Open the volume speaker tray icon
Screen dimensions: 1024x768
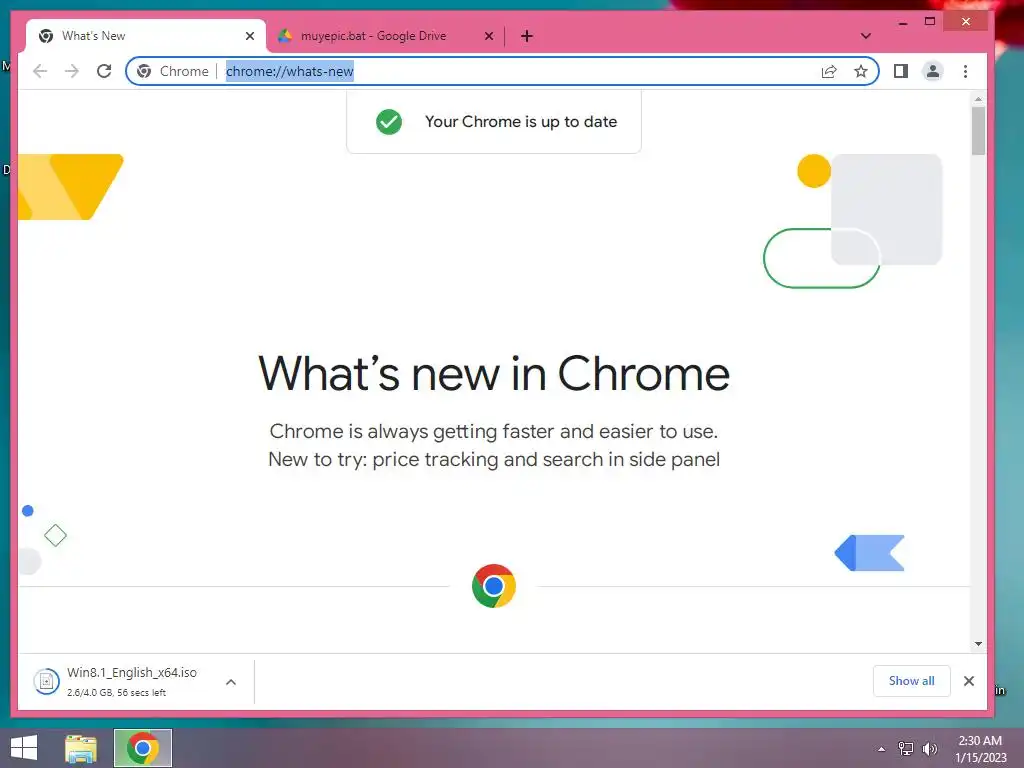click(x=929, y=749)
